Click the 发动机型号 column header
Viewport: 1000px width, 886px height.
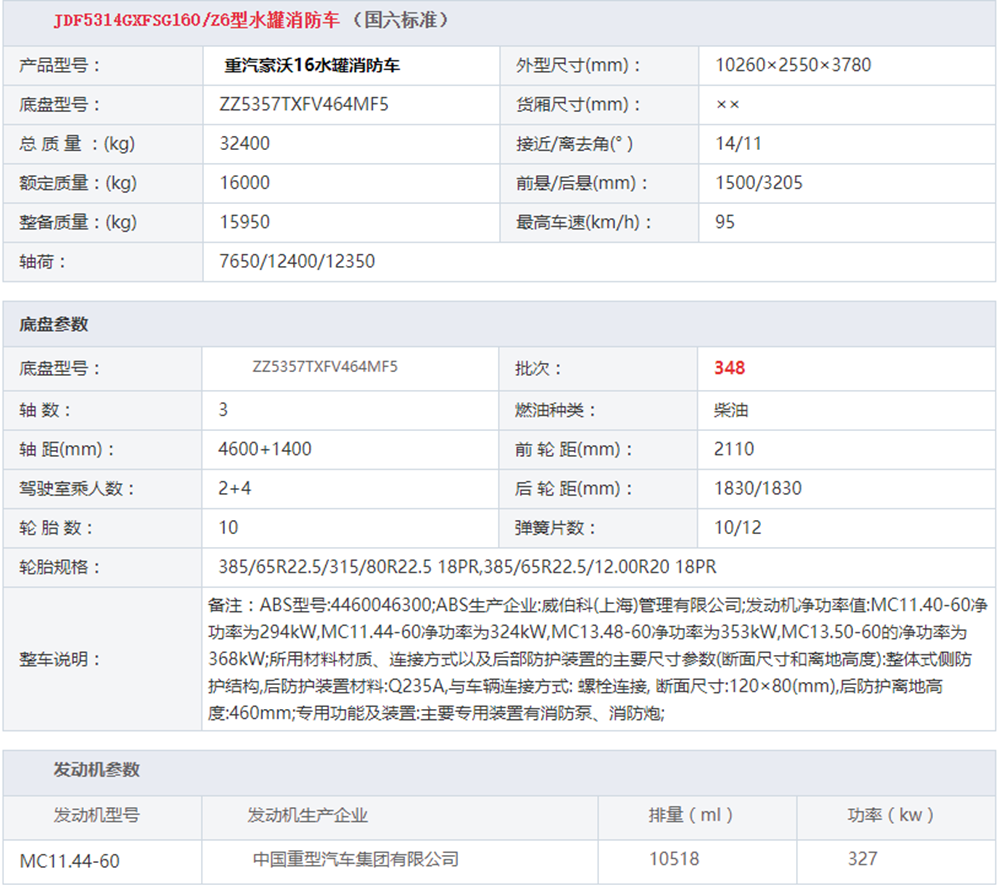click(x=96, y=815)
